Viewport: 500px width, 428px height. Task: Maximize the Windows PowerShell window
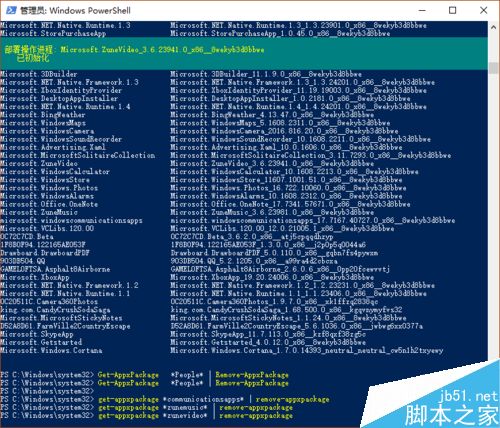click(x=452, y=10)
